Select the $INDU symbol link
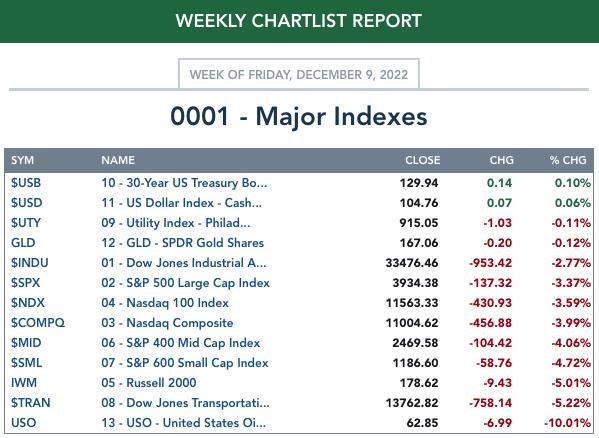The width and height of the screenshot is (599, 438). [x=29, y=263]
